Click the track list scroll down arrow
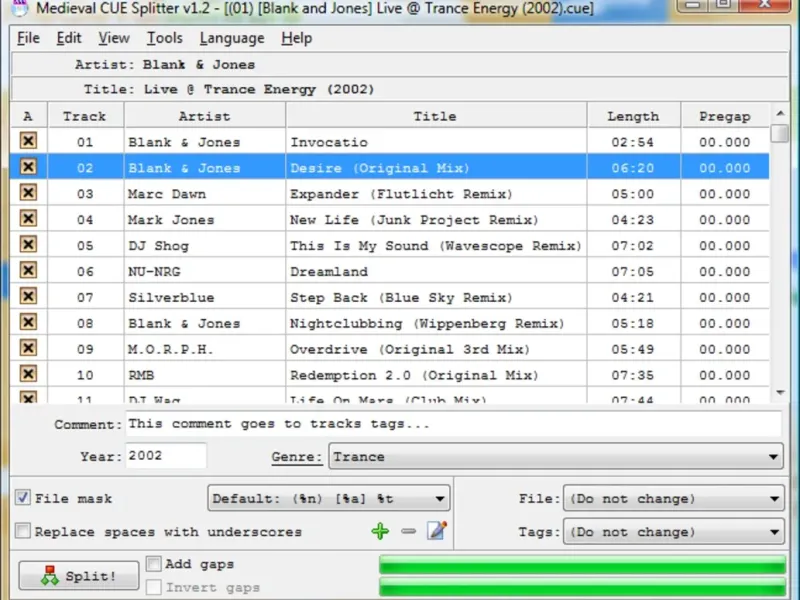Viewport: 800px width, 600px height. pos(780,392)
